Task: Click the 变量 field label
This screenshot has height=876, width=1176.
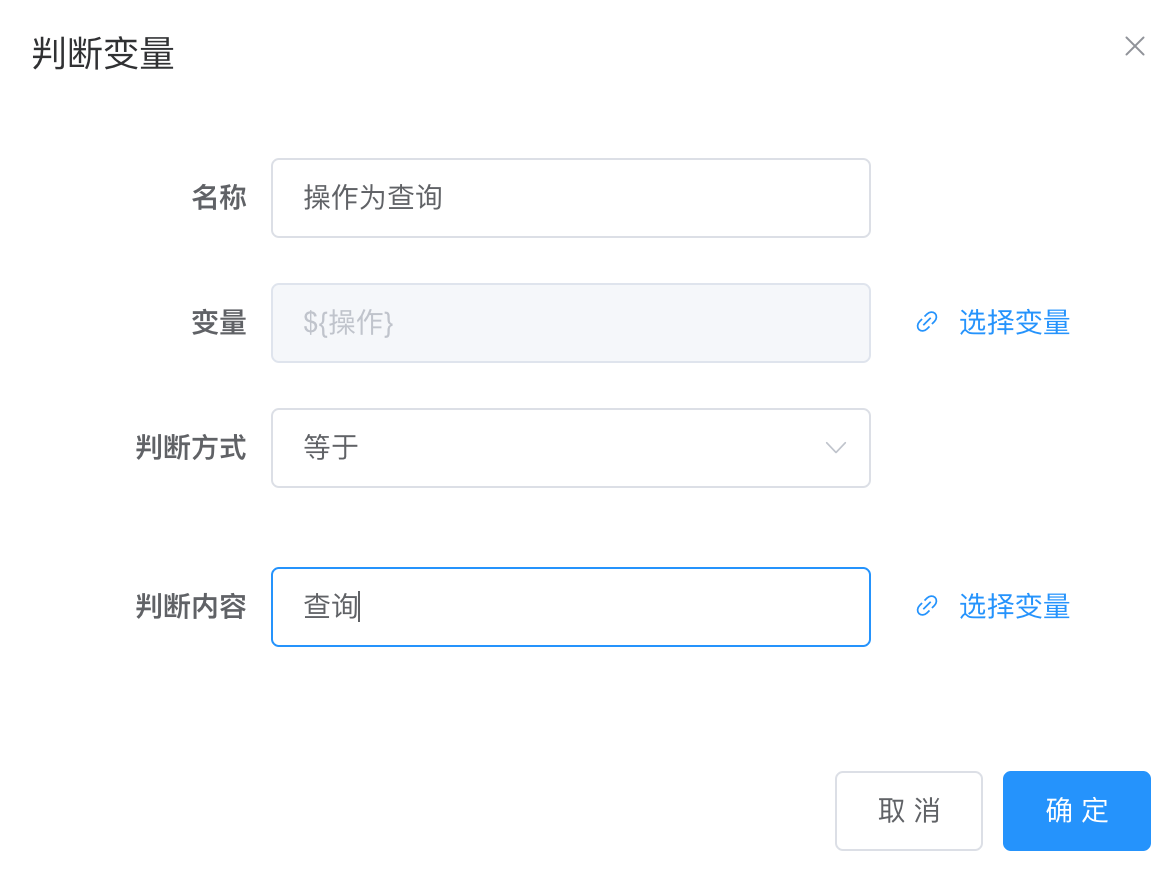Action: click(219, 323)
